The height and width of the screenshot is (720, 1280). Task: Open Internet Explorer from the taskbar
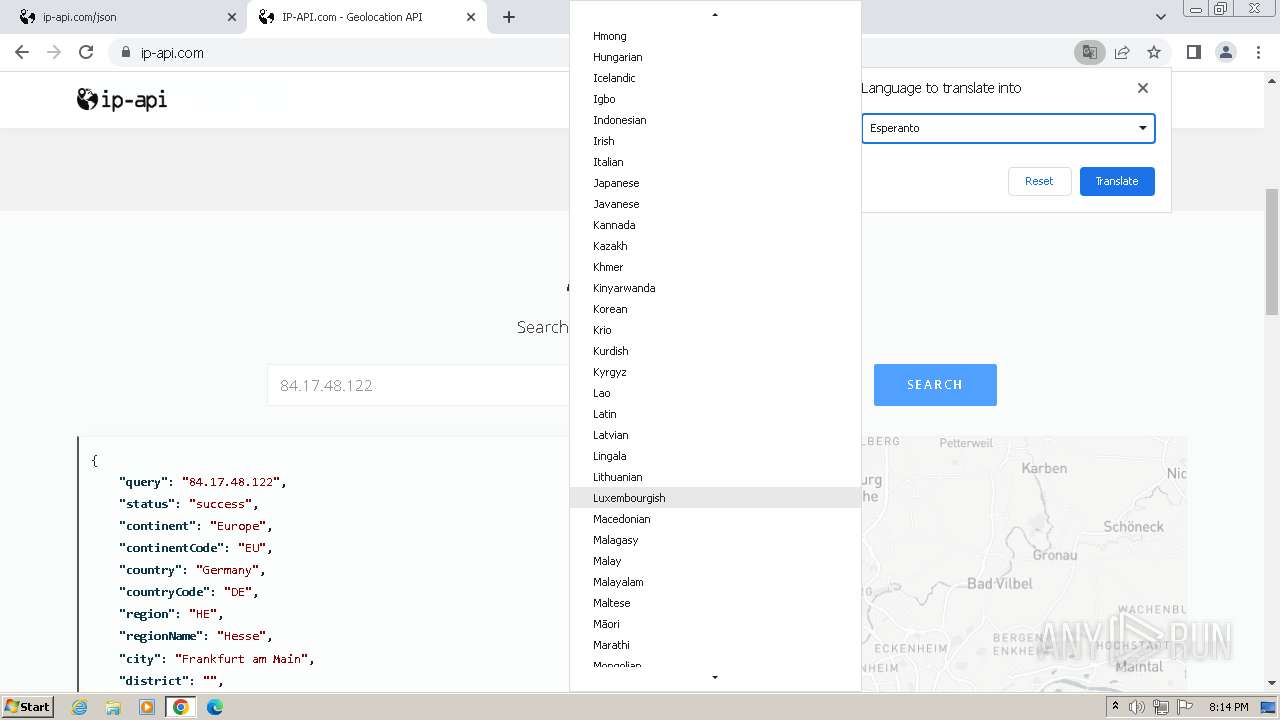[80, 707]
